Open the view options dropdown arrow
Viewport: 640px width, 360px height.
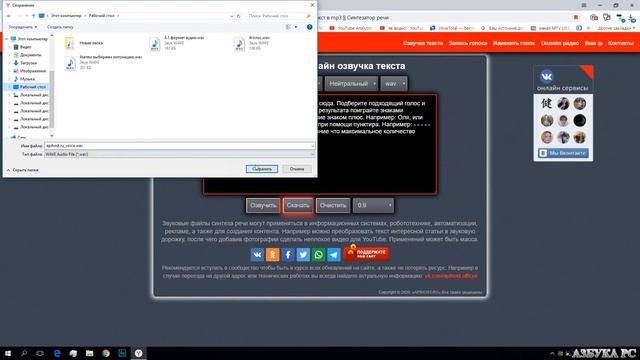click(x=296, y=27)
